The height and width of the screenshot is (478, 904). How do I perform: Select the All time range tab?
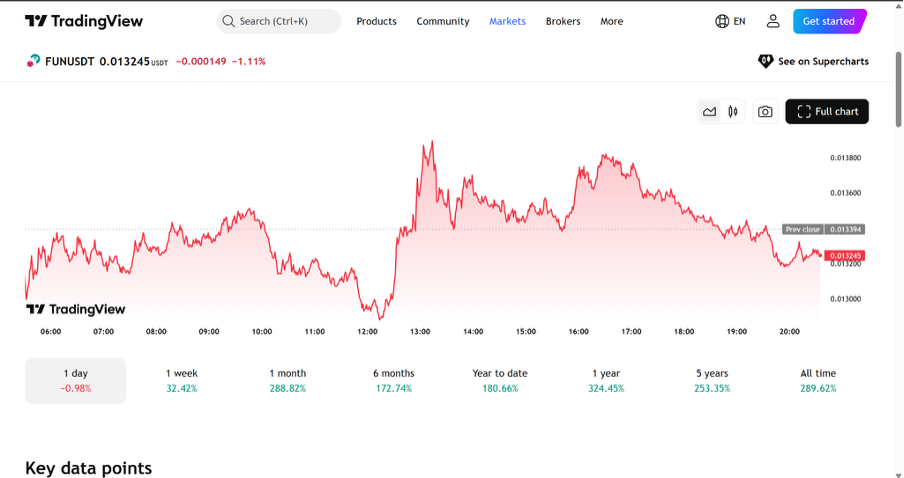tap(818, 381)
